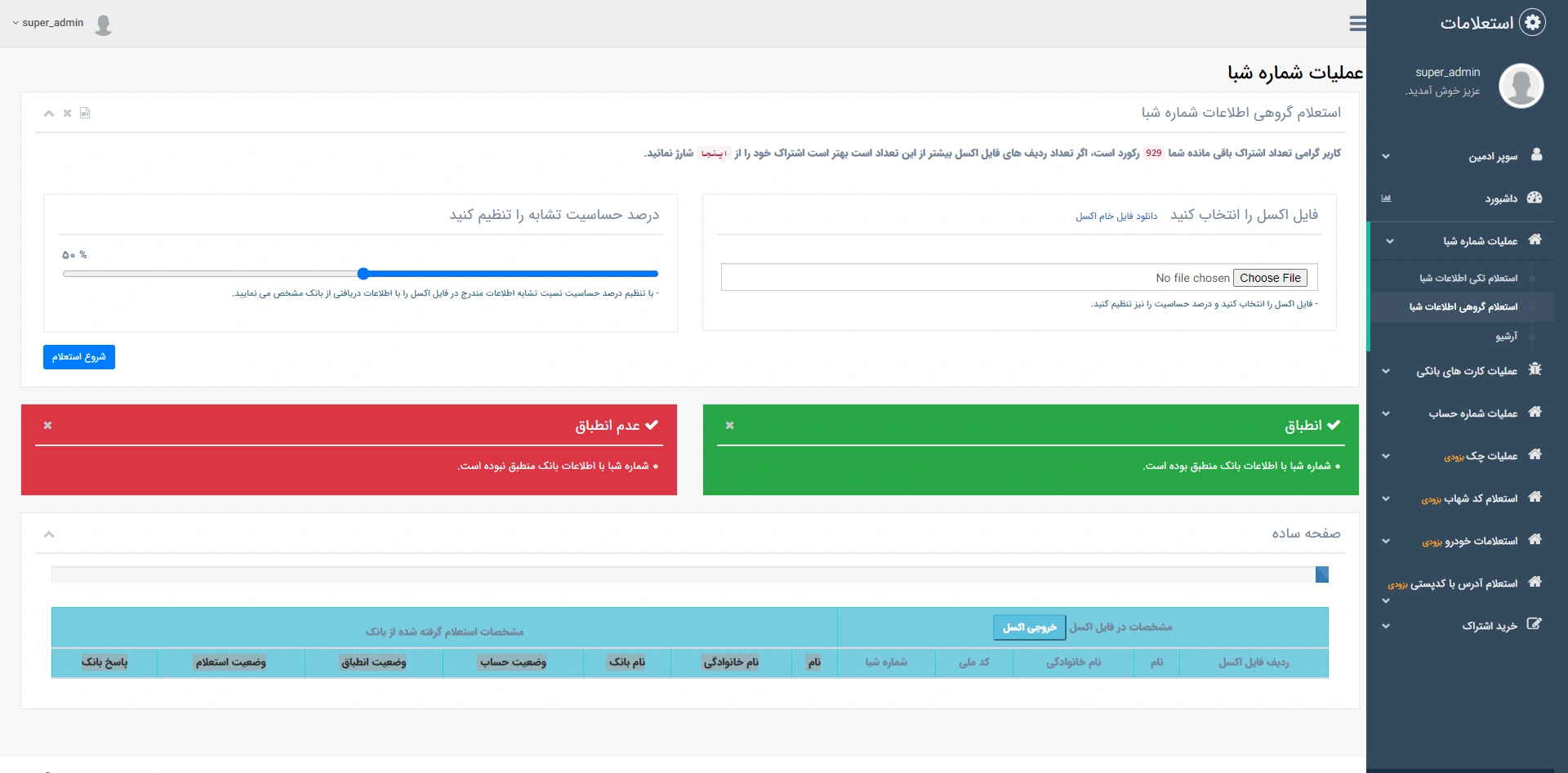The image size is (1568, 773).
Task: Click the bug icon beside عملیات کارت های بانکی
Action: (1535, 369)
